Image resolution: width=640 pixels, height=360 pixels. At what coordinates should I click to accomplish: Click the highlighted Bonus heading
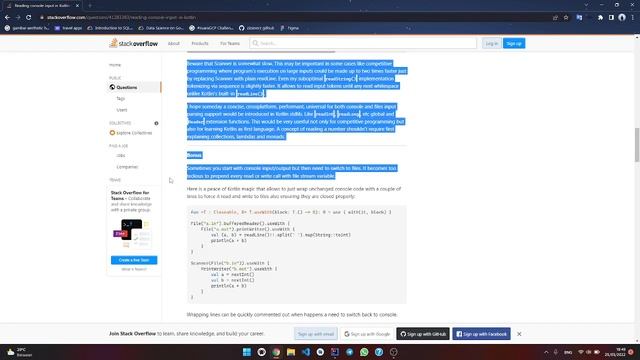[x=194, y=155]
